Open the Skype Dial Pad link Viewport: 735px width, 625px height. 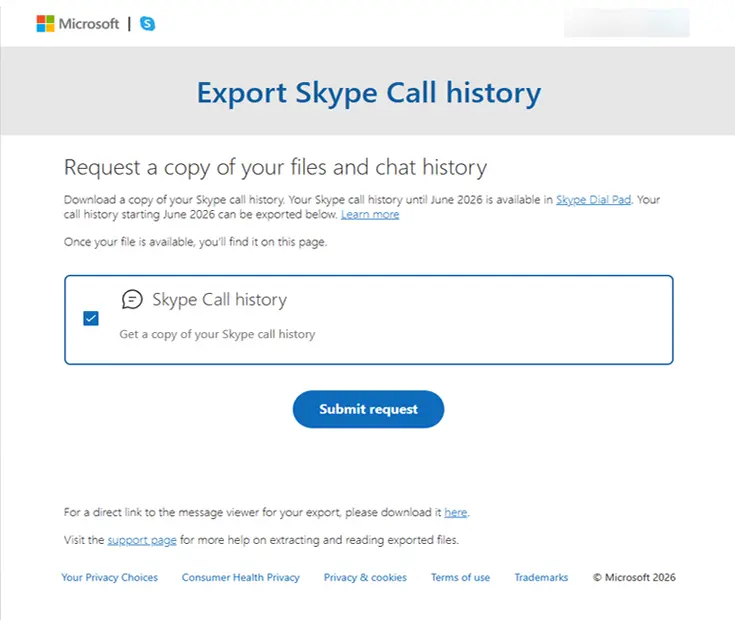(x=593, y=200)
